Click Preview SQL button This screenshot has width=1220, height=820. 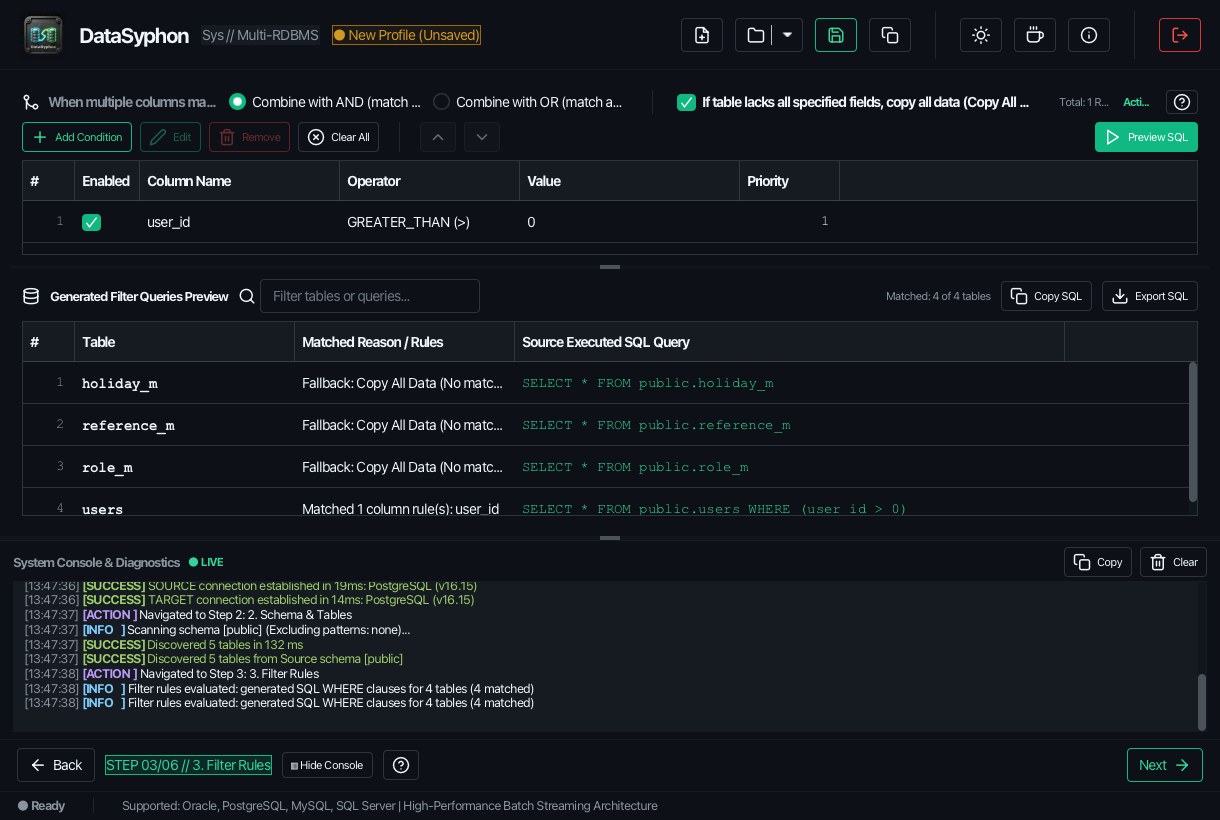coord(1146,137)
